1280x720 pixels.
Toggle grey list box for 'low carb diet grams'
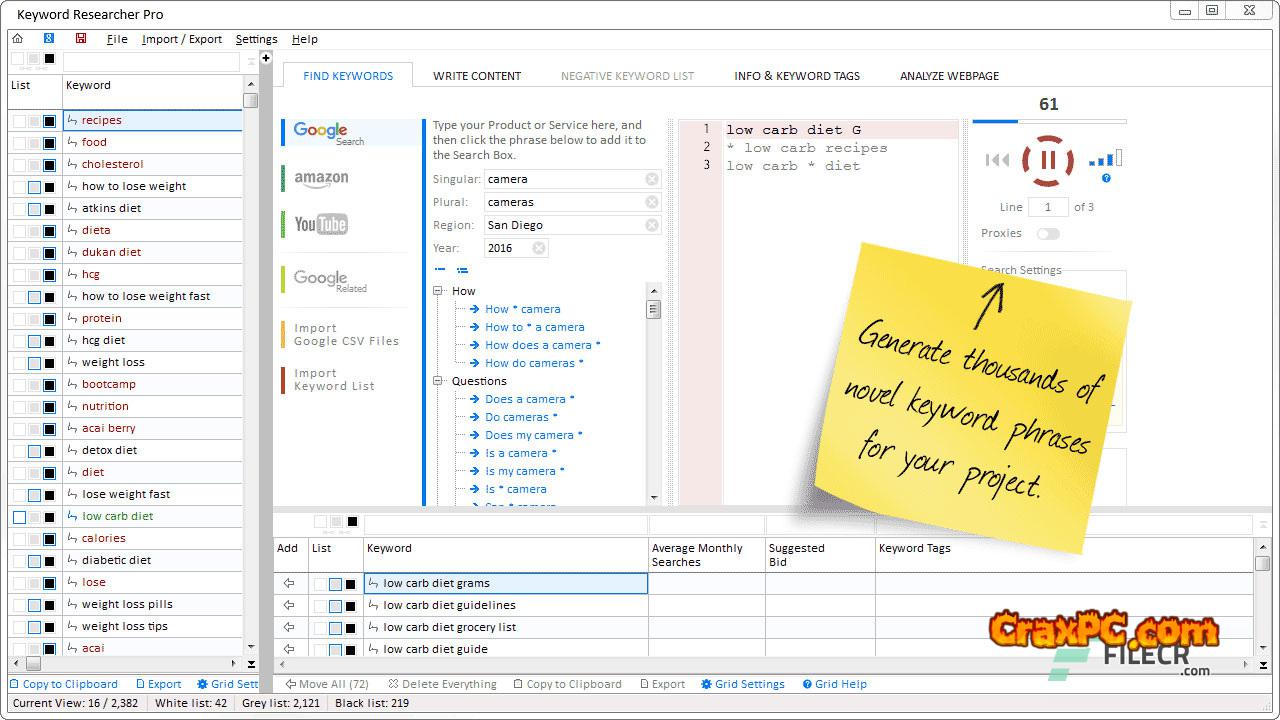pyautogui.click(x=335, y=584)
